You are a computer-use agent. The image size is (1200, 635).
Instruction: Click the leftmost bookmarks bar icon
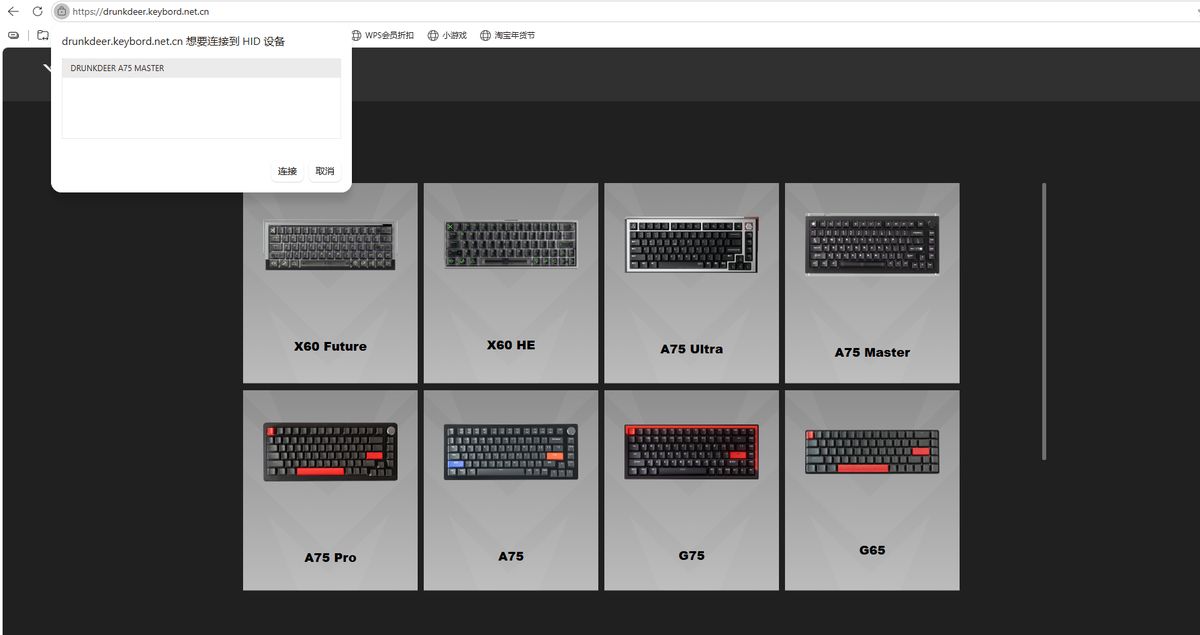[14, 35]
